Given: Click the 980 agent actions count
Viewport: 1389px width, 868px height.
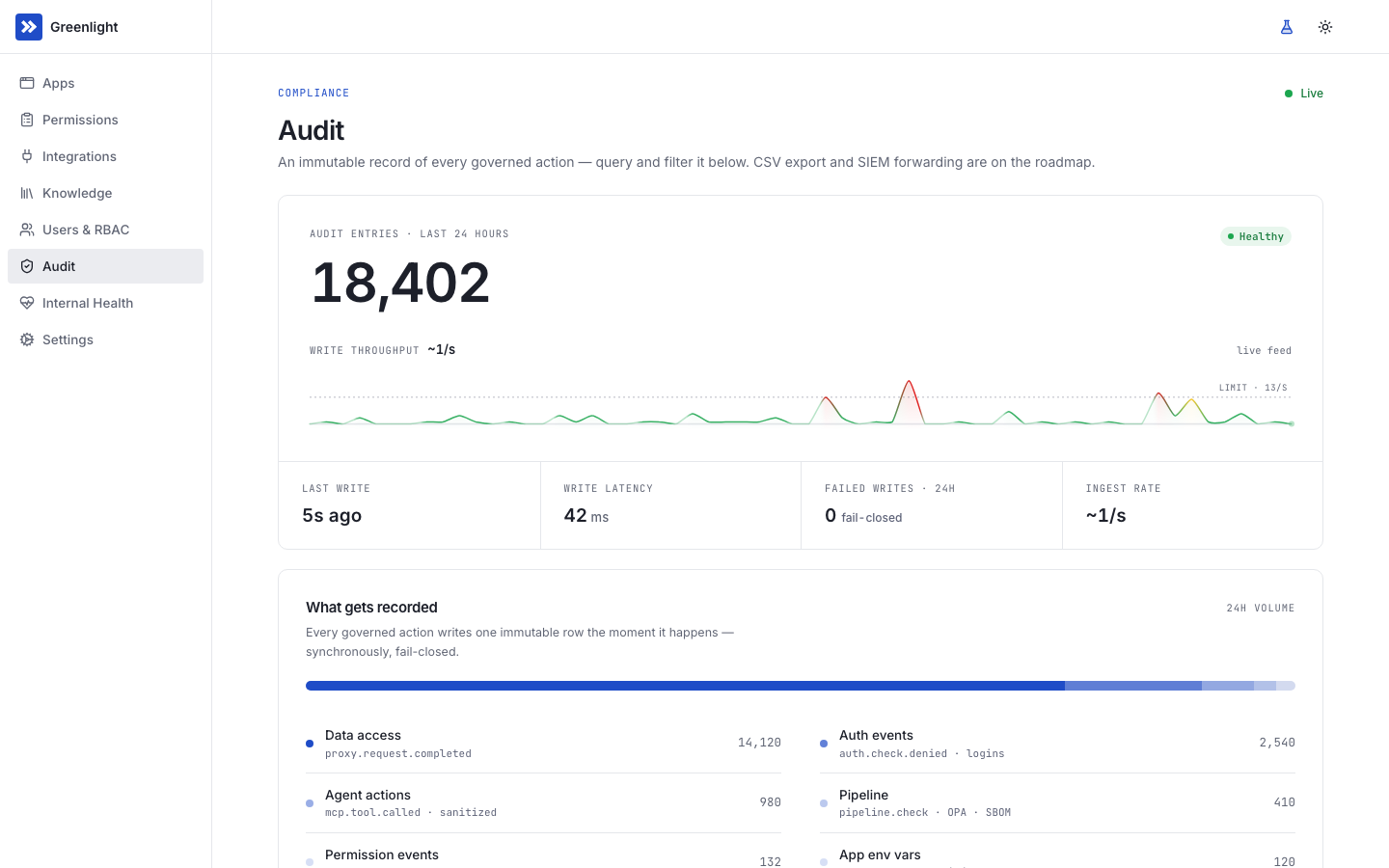Looking at the screenshot, I should coord(770,802).
